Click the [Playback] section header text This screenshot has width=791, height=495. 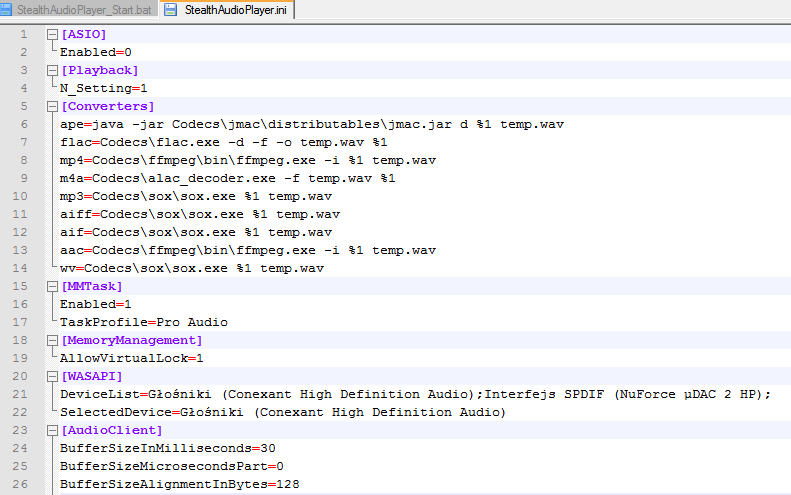coord(99,71)
